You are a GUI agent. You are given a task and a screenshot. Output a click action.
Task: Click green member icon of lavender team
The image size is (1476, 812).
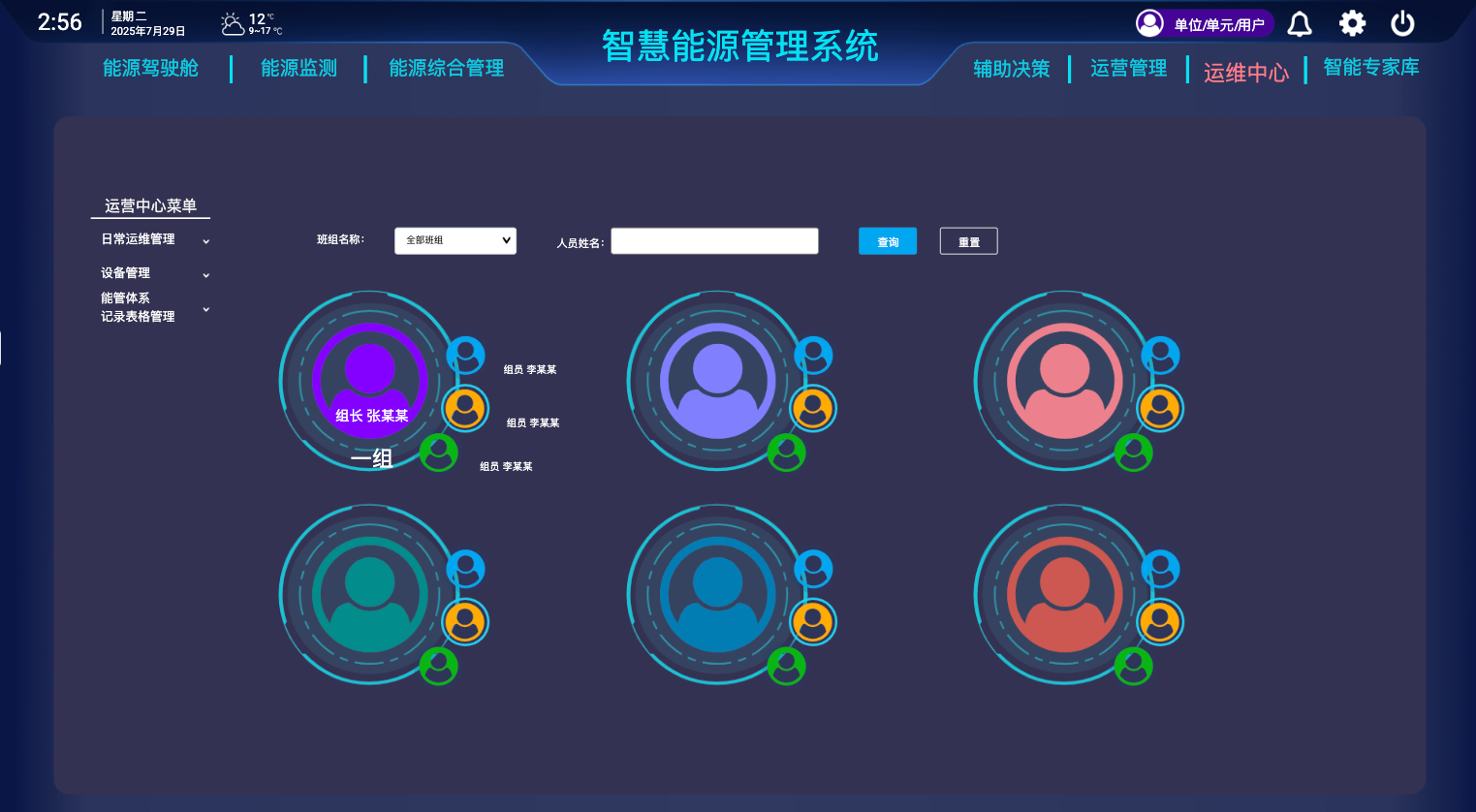click(787, 453)
